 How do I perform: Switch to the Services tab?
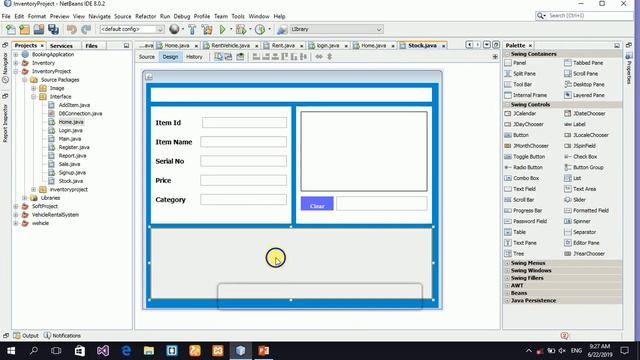point(61,46)
